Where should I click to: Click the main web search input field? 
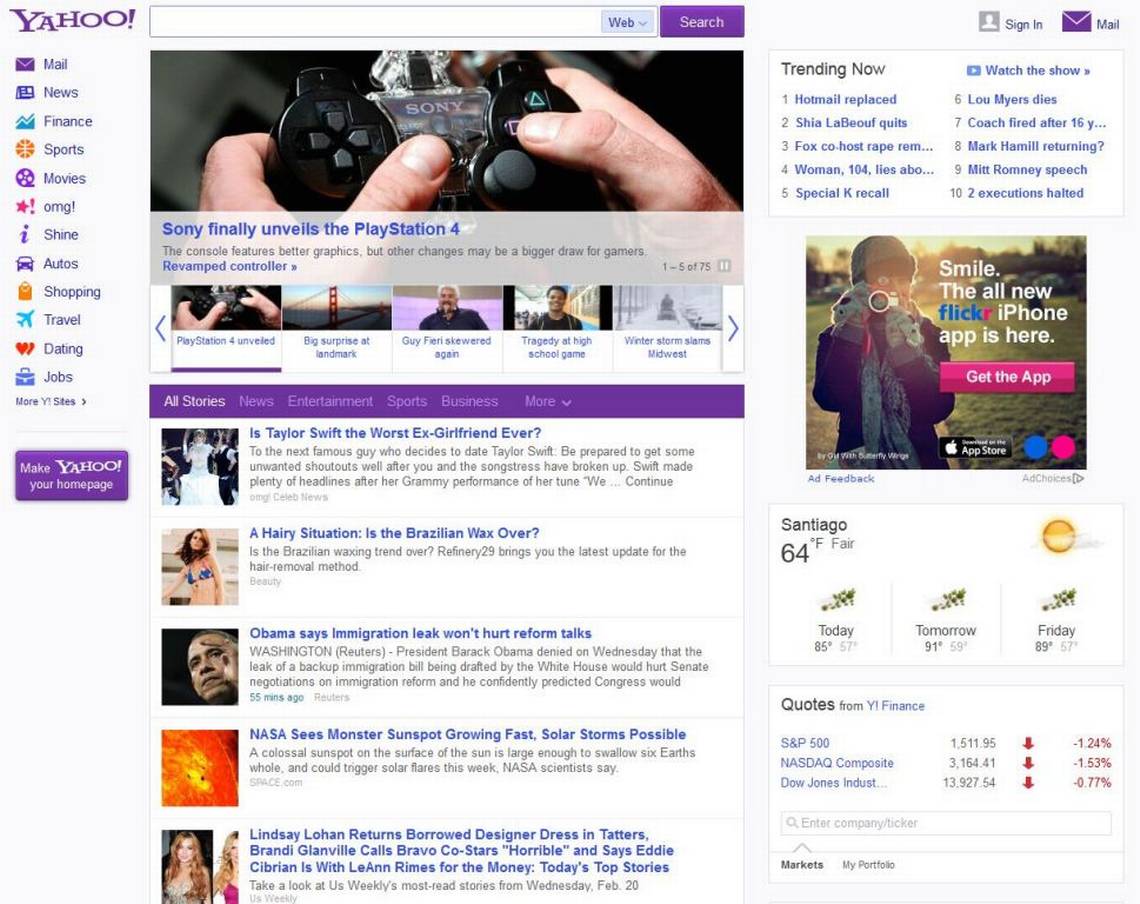tap(374, 22)
